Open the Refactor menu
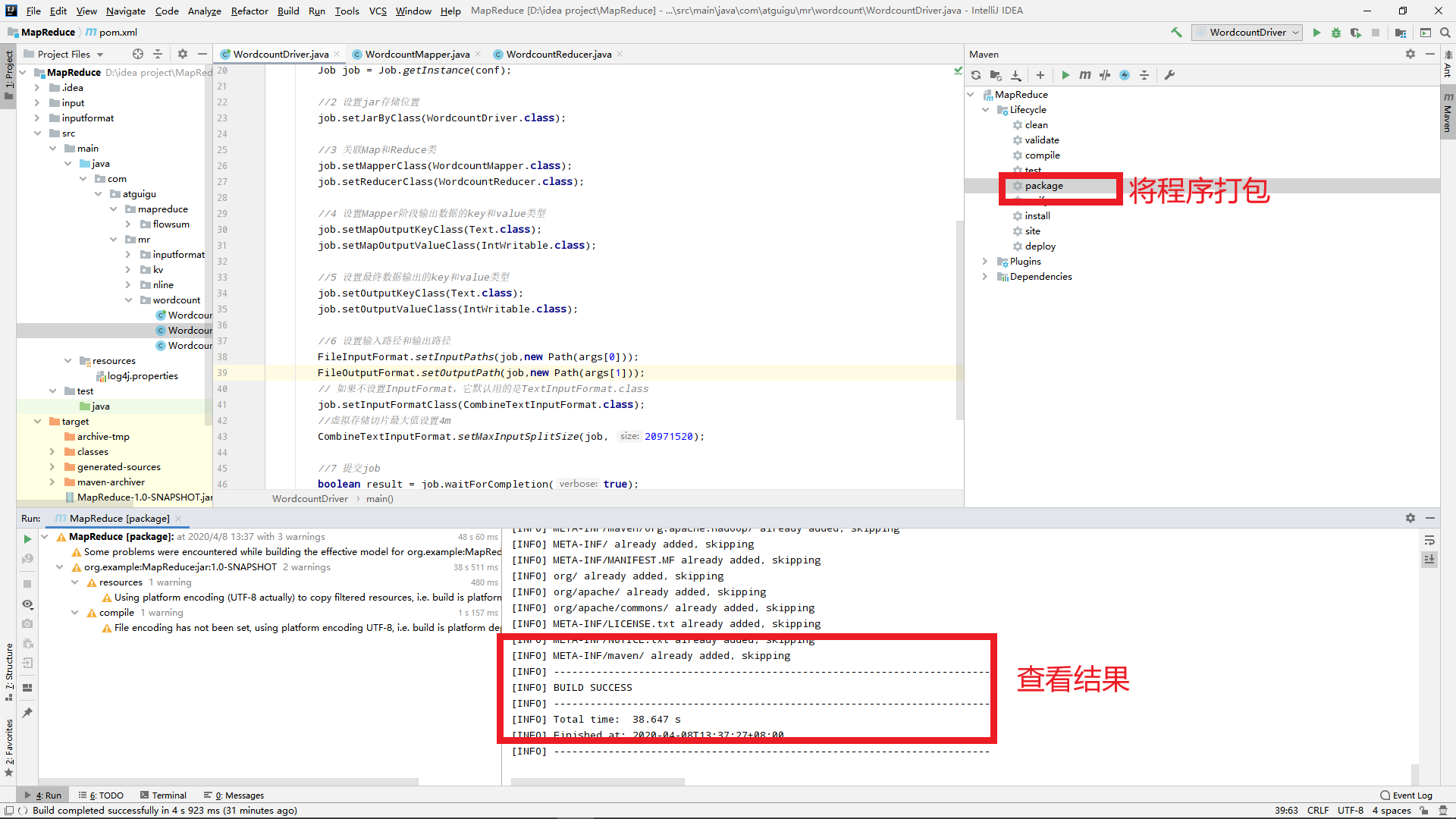Image resolution: width=1456 pixels, height=819 pixels. tap(249, 11)
